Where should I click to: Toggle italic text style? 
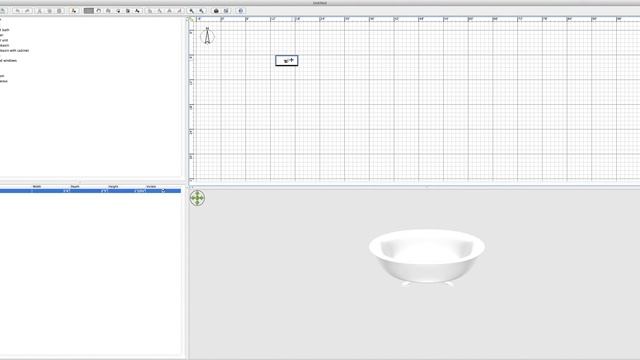pyautogui.click(x=179, y=11)
